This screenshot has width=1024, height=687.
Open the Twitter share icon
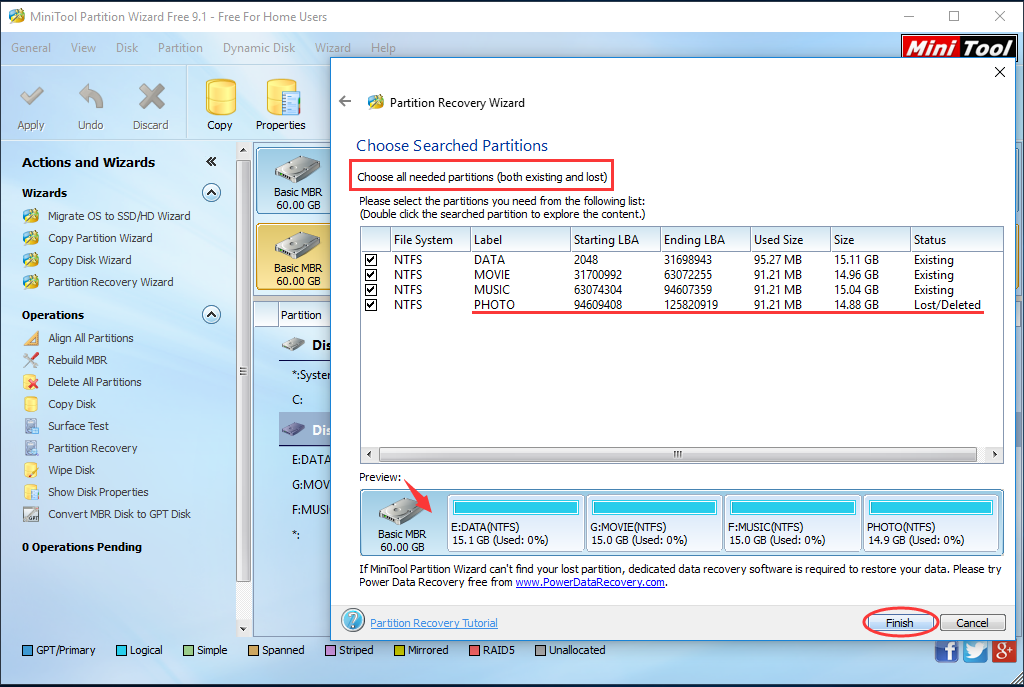(975, 650)
